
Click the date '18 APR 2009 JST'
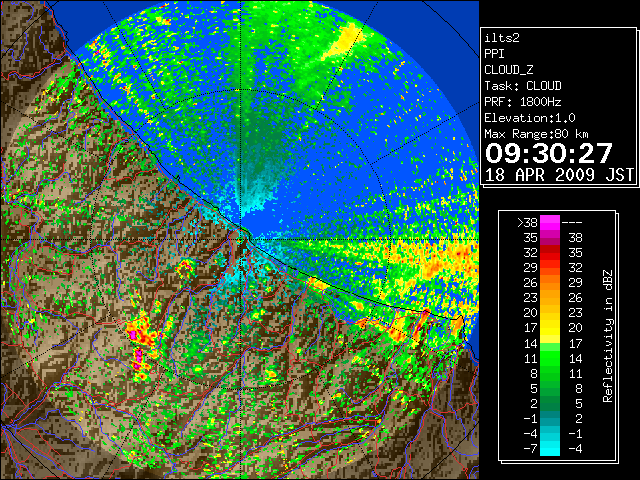coord(559,175)
